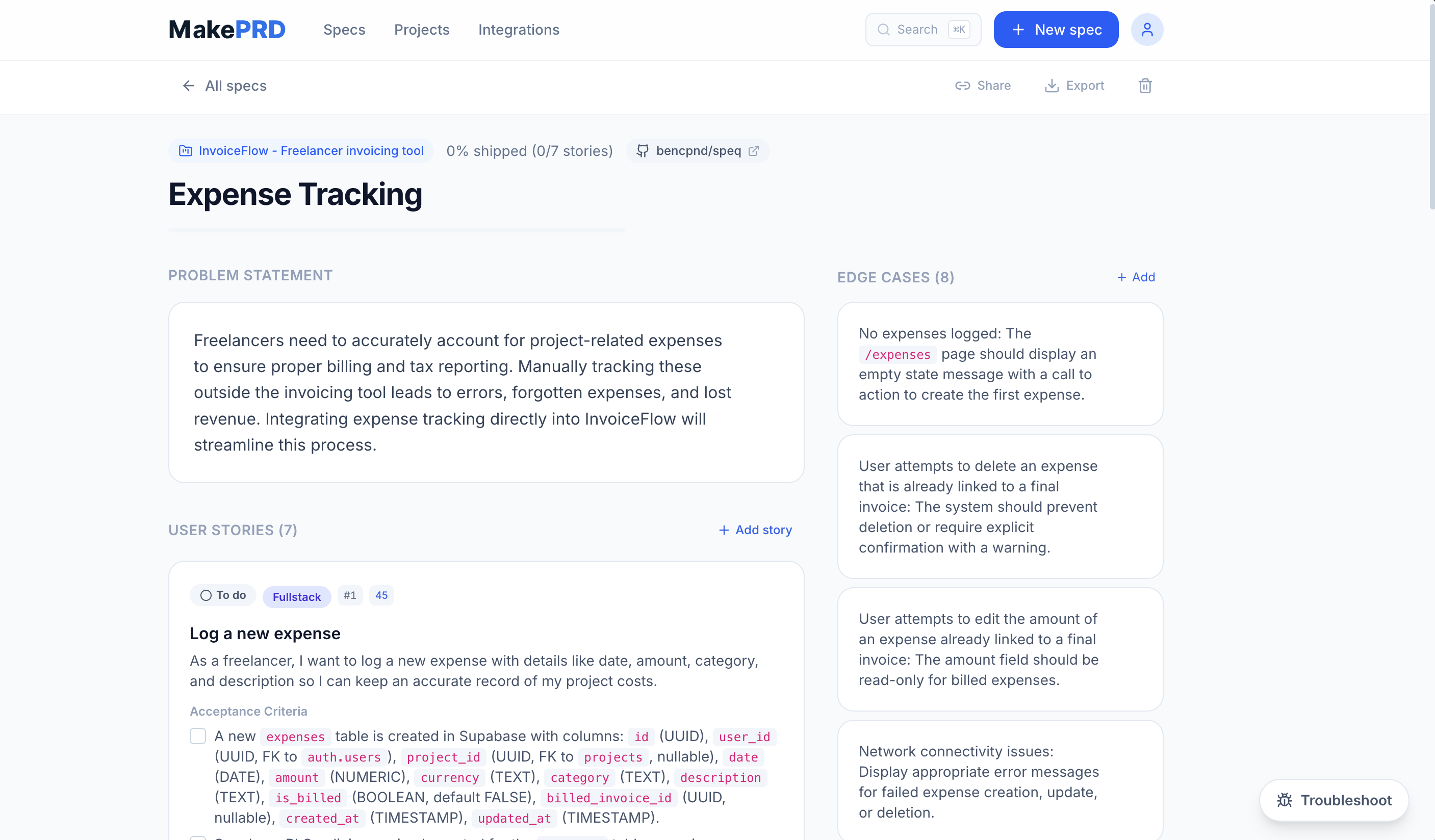The image size is (1435, 840).
Task: Click Add story for user stories
Action: (755, 530)
